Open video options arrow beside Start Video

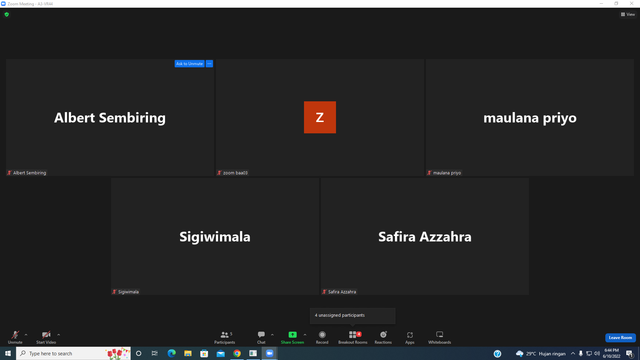click(59, 335)
